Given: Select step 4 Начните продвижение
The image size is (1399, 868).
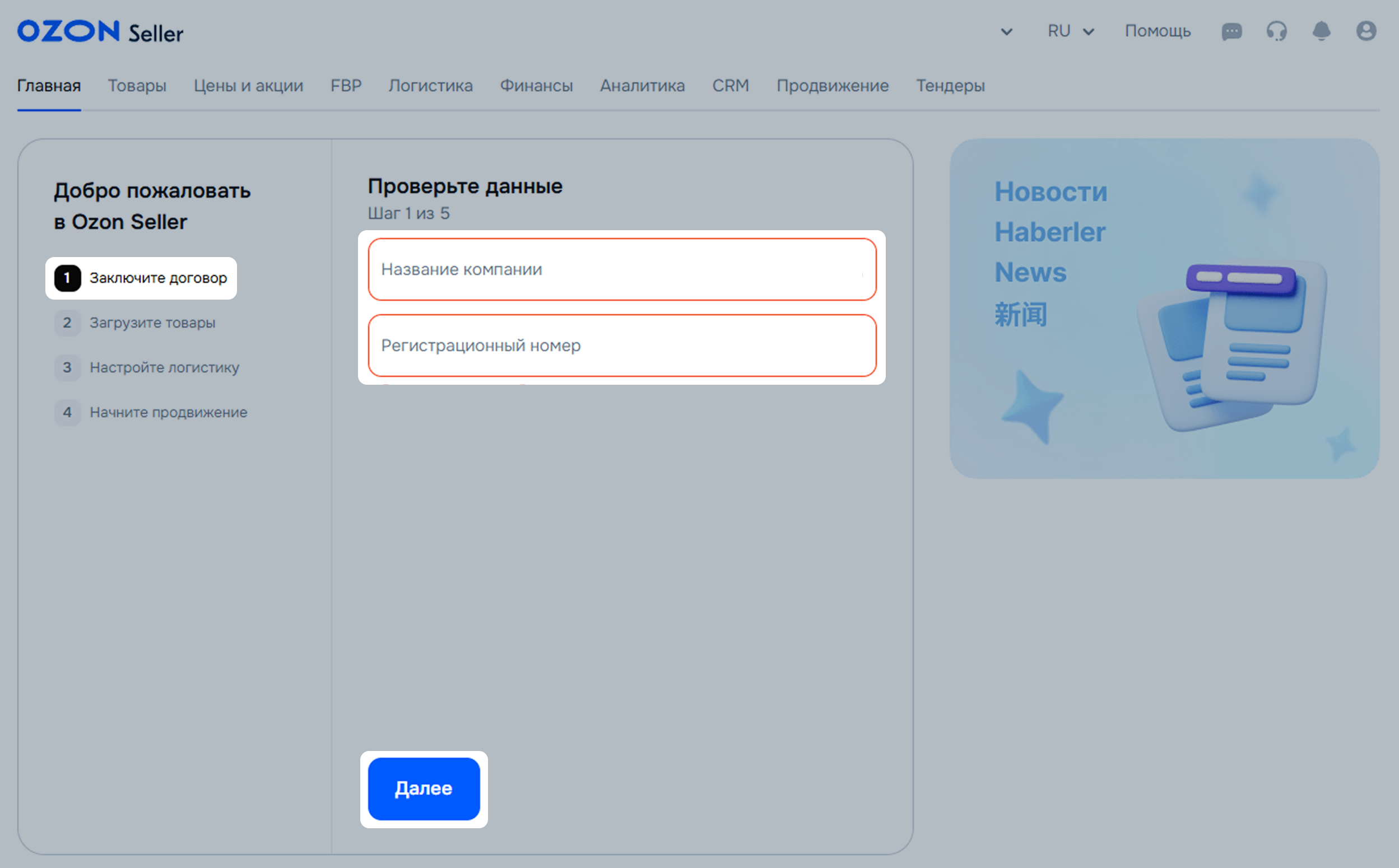Looking at the screenshot, I should 151,412.
